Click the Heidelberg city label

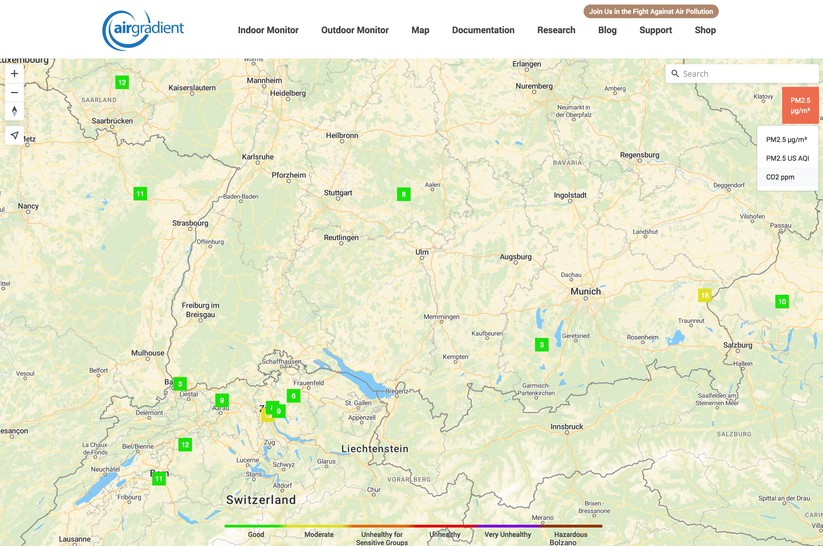(x=288, y=93)
